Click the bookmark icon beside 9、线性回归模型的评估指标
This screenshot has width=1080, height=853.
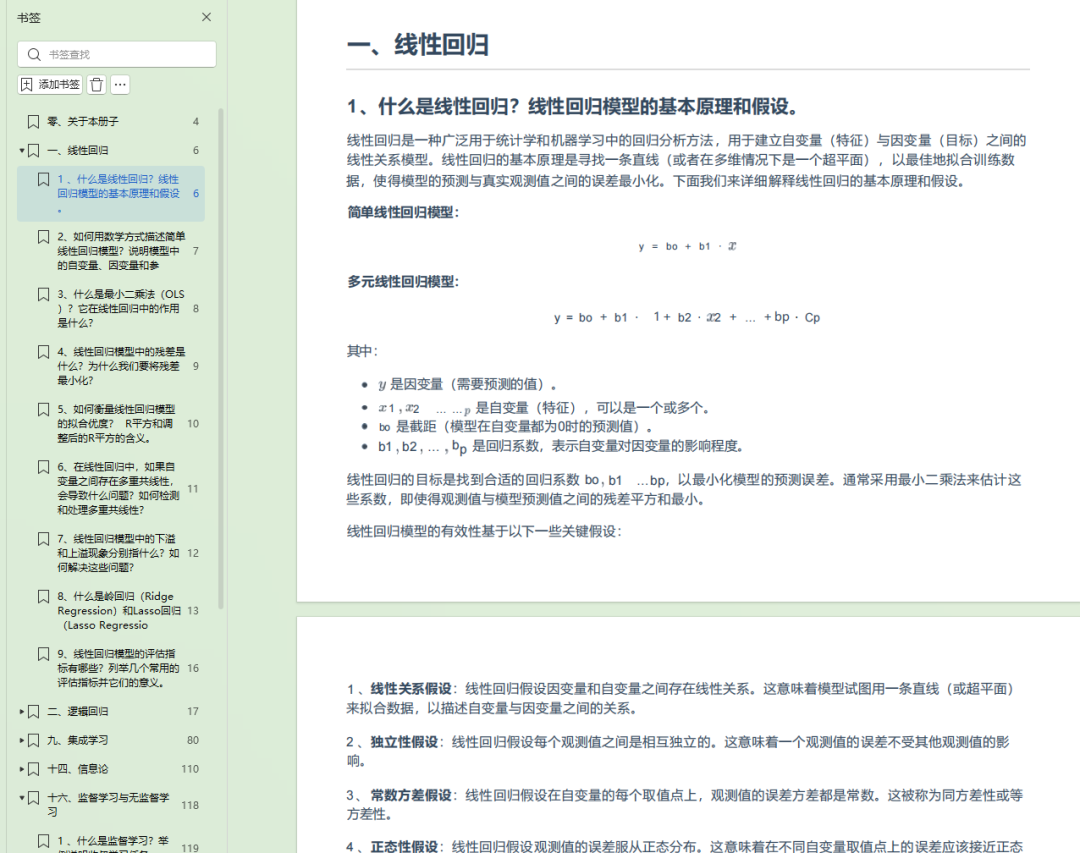(x=43, y=654)
